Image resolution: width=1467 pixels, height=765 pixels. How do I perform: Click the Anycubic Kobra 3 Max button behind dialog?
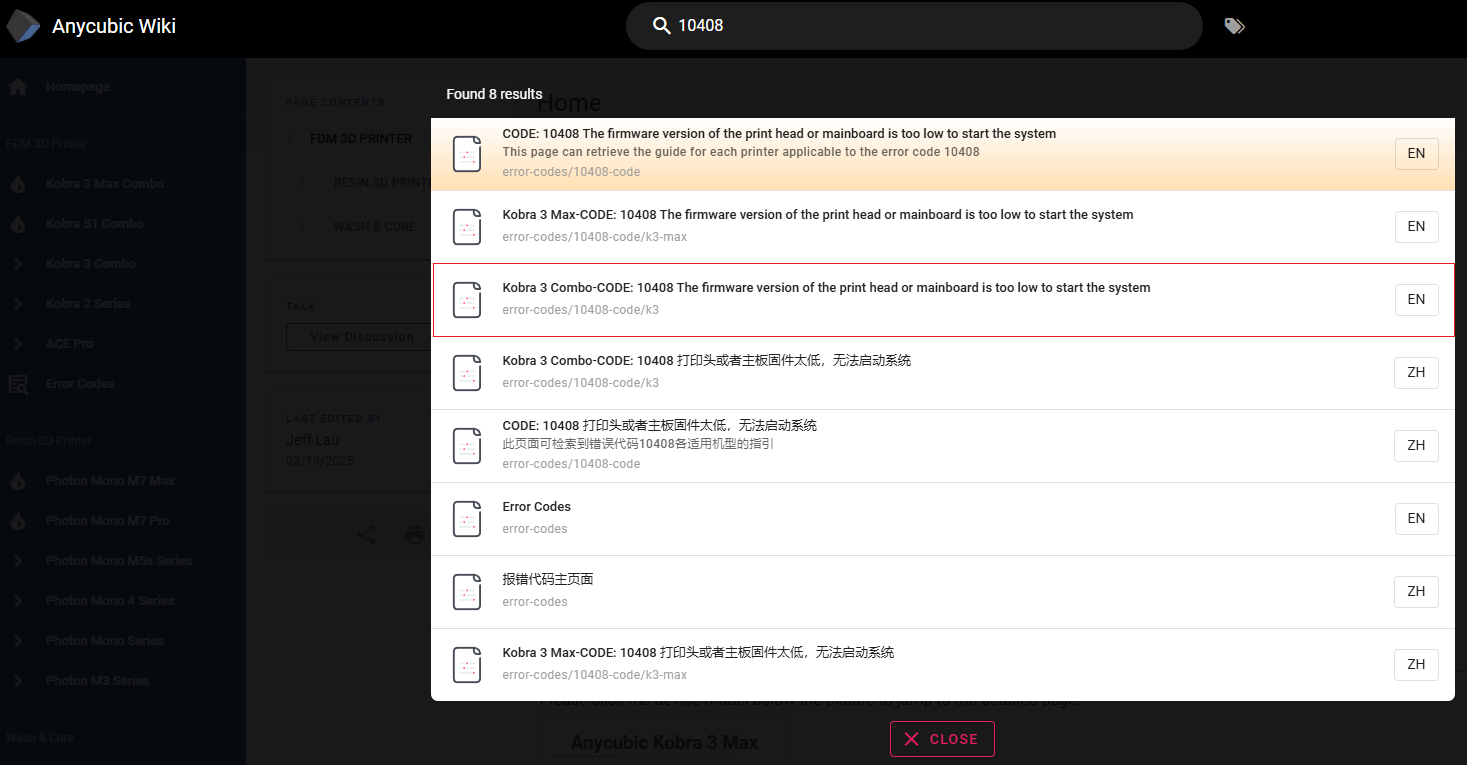(x=664, y=742)
